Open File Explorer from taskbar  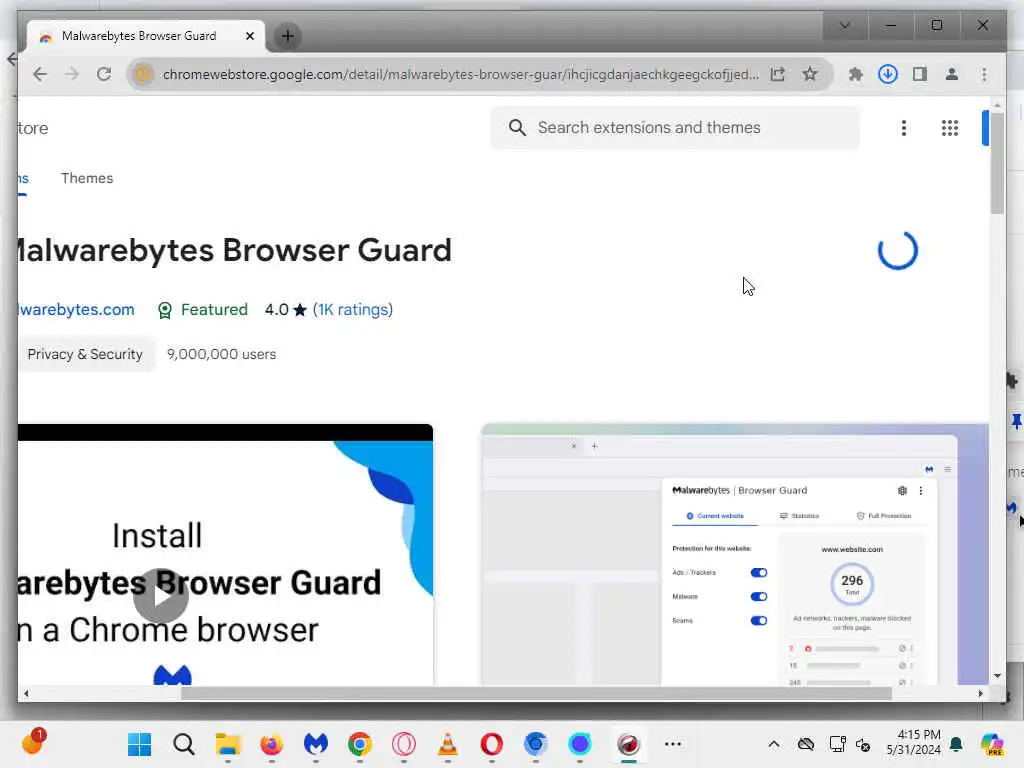pyautogui.click(x=228, y=744)
